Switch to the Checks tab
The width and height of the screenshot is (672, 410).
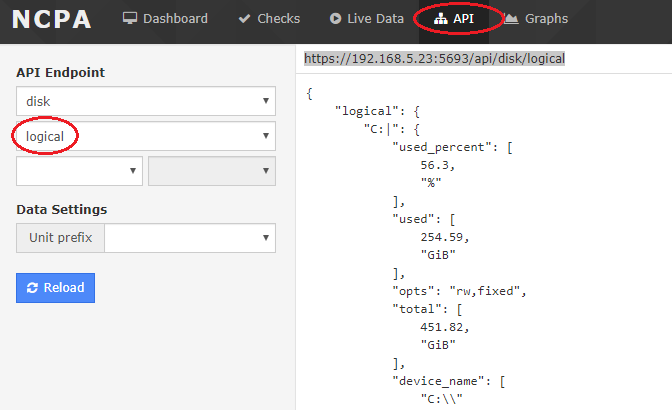click(x=278, y=19)
